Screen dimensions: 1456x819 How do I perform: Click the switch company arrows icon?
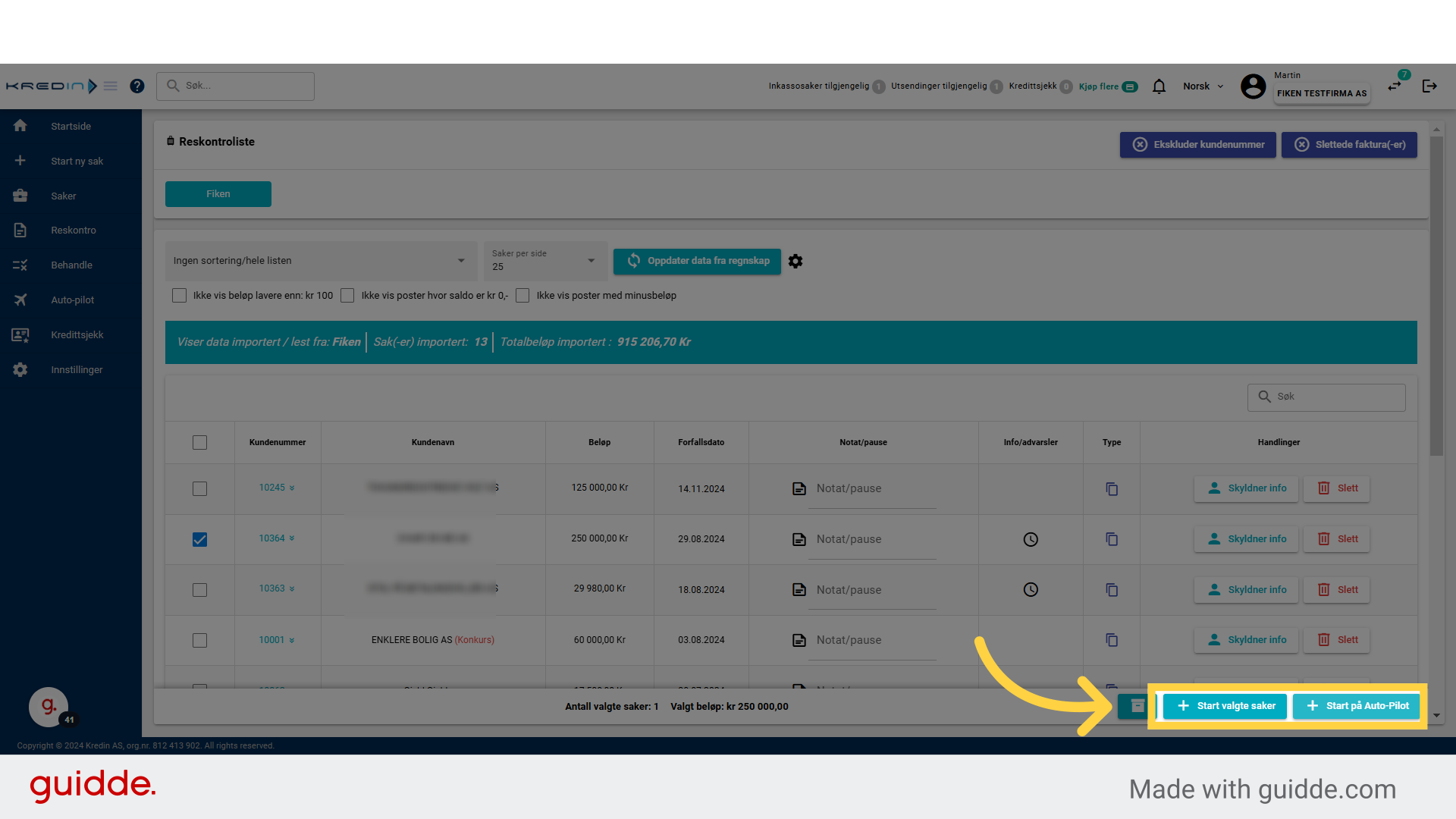(1395, 86)
